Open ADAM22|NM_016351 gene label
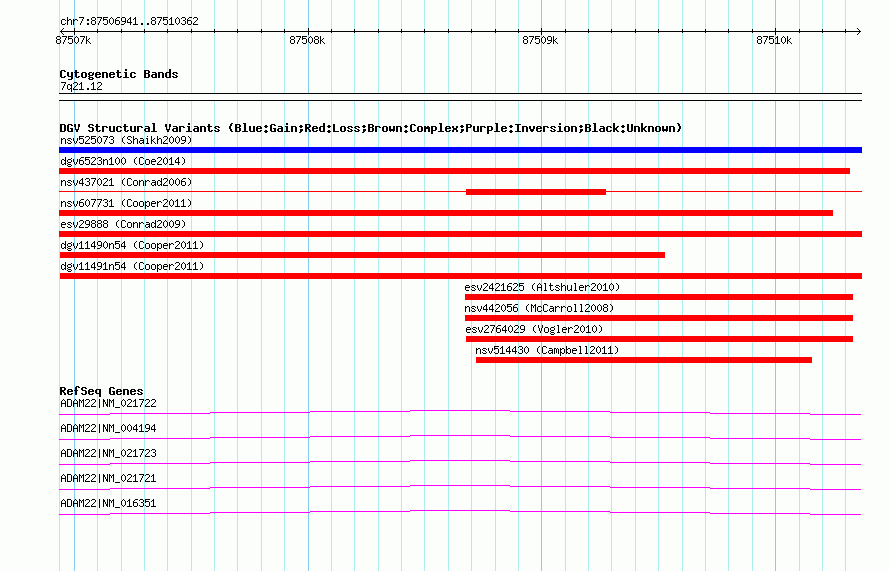890x571 pixels. tap(108, 503)
